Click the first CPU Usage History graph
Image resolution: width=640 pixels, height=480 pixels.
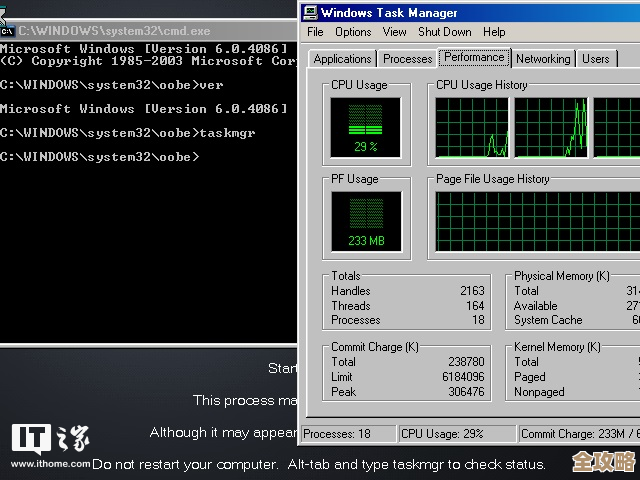click(x=472, y=127)
